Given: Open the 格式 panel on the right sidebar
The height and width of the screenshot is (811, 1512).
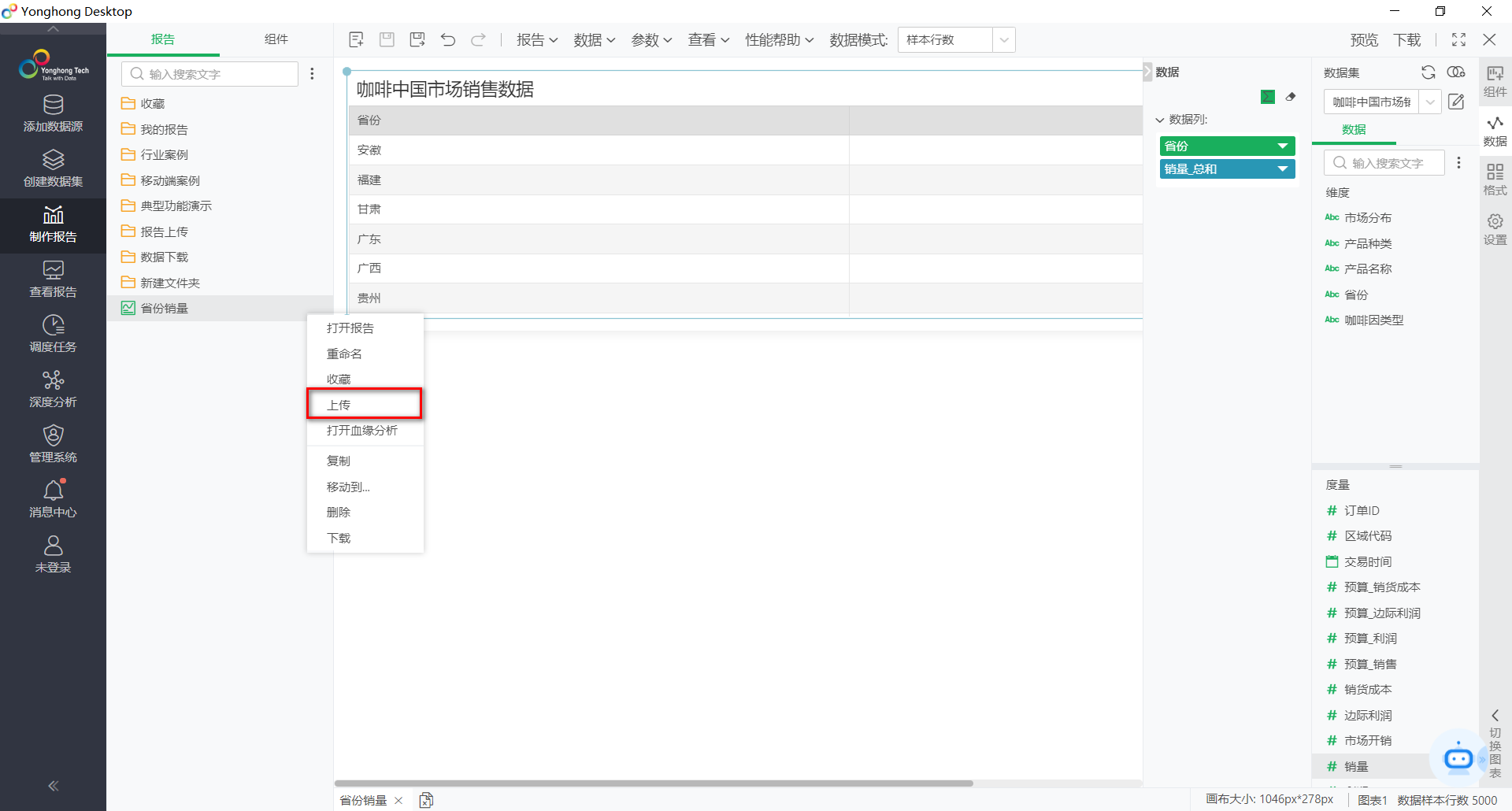Looking at the screenshot, I should (x=1495, y=180).
